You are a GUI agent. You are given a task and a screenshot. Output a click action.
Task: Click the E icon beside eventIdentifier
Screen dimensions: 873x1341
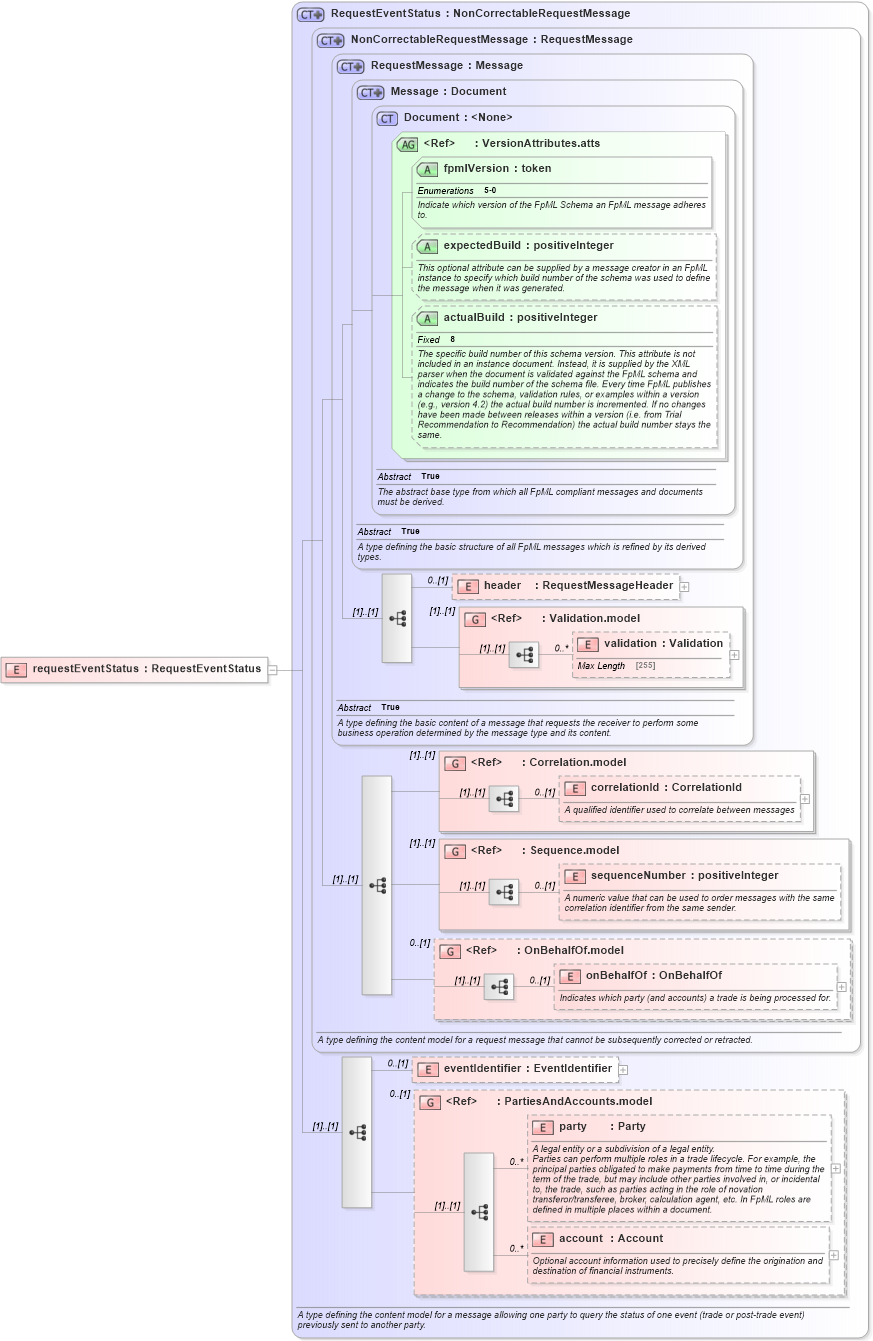[427, 1069]
